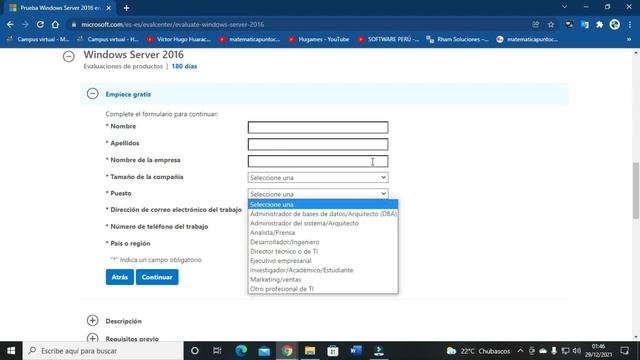Open the weather widget 22°C Chubascos
This screenshot has width=640, height=360.
[x=478, y=351]
